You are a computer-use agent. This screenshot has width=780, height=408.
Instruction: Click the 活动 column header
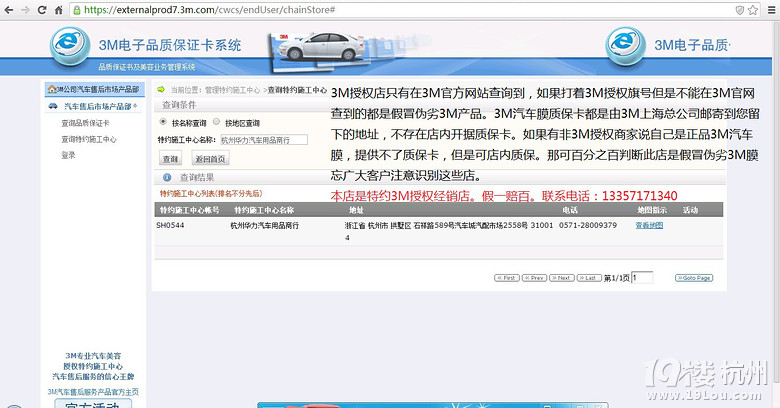(x=690, y=210)
